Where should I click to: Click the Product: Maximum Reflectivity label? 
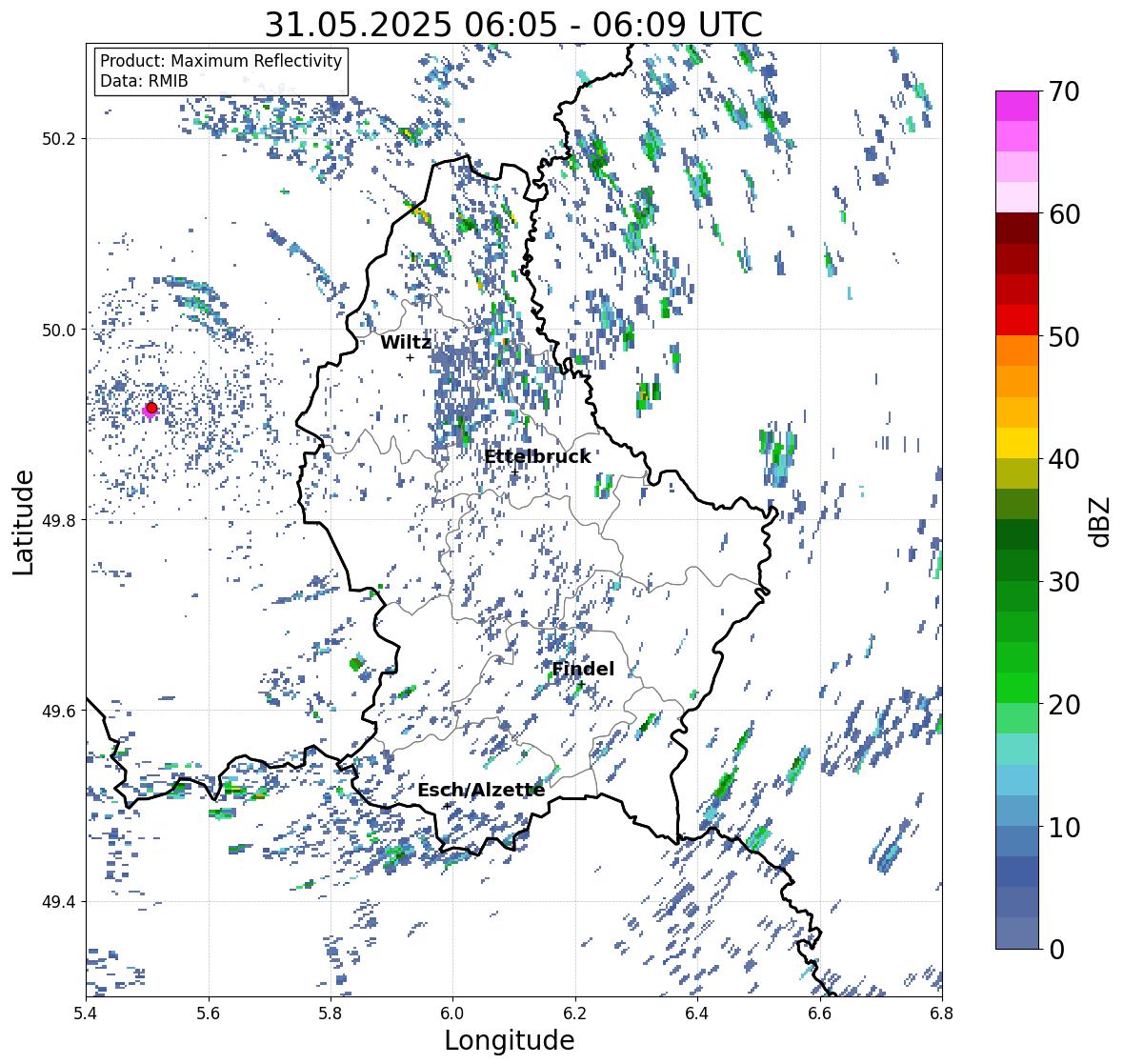[221, 61]
